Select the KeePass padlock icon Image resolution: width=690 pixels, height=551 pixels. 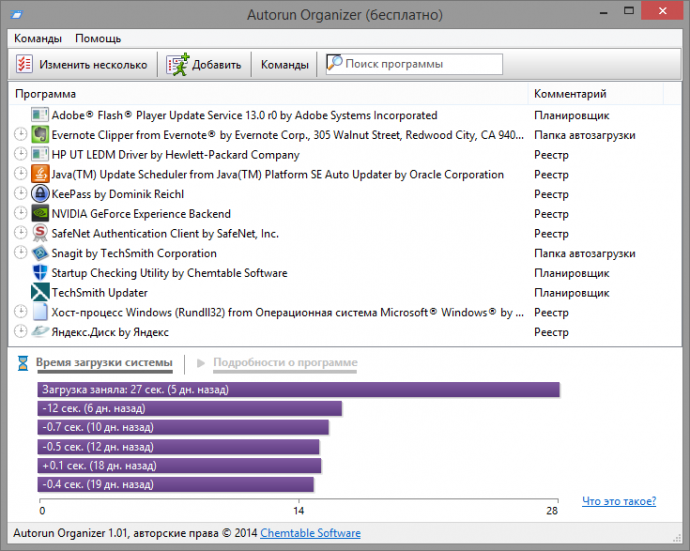click(x=40, y=193)
